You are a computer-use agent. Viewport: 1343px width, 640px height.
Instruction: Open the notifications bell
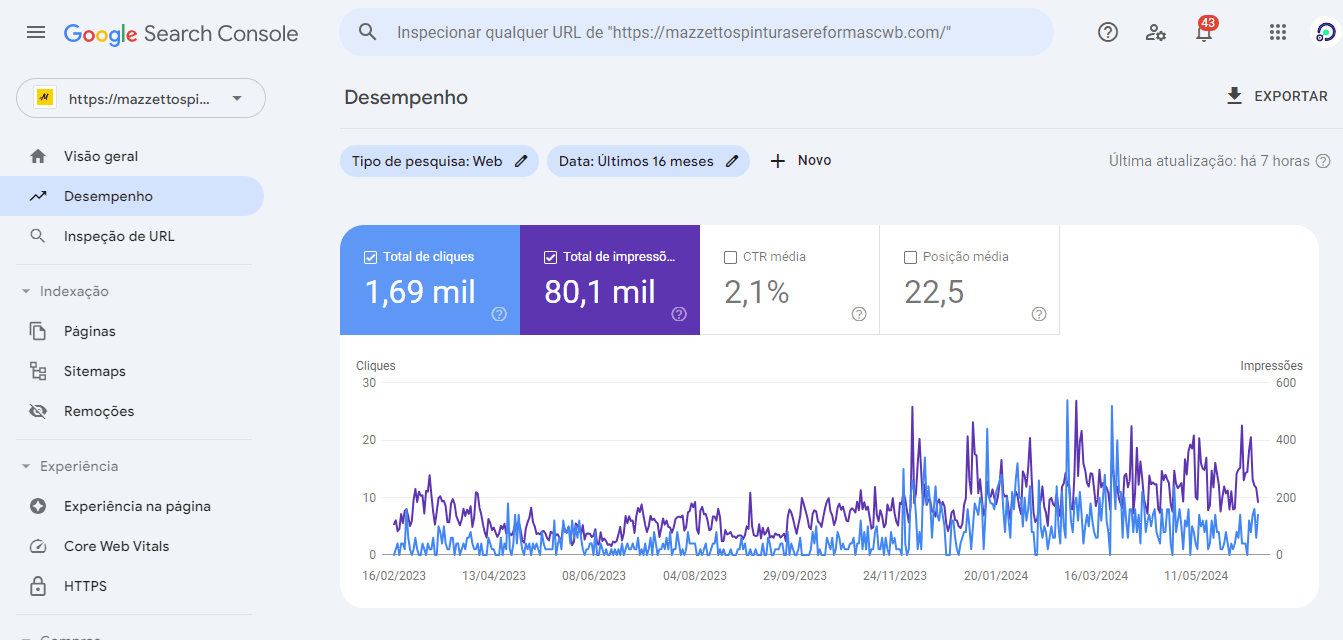1204,33
